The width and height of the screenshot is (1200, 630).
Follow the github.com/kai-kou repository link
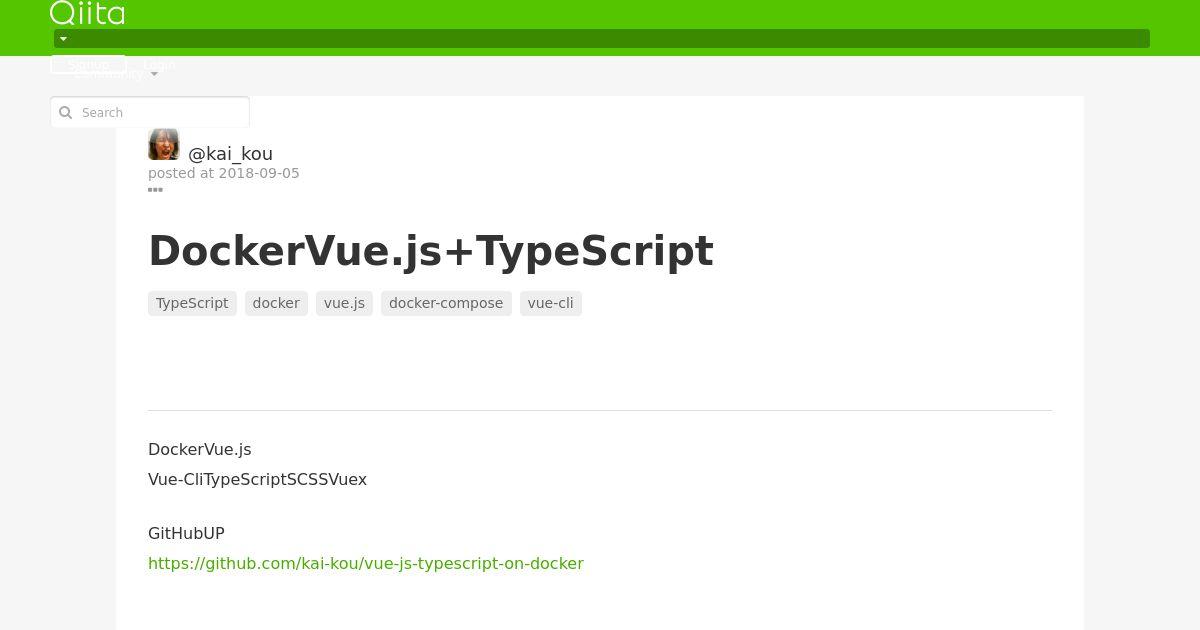[x=366, y=563]
